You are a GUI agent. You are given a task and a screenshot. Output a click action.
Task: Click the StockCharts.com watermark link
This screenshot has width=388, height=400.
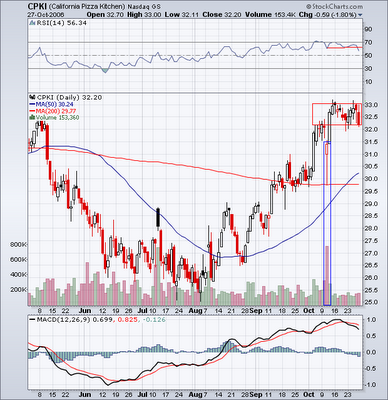[x=334, y=7]
